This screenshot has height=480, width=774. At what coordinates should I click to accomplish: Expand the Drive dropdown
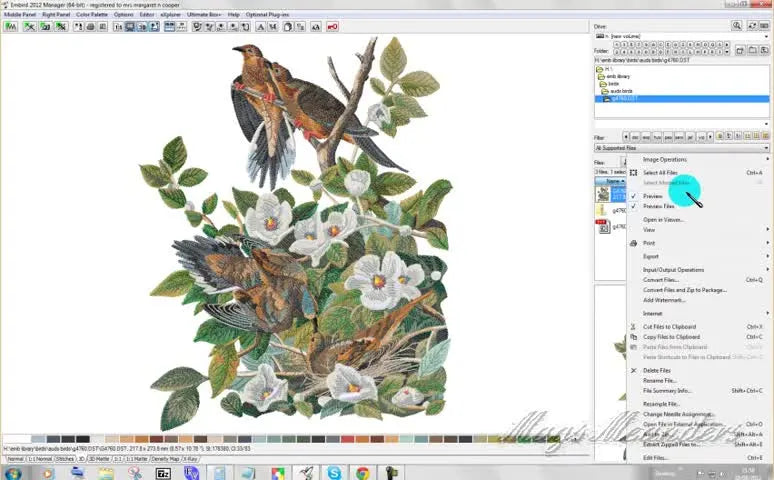(x=766, y=36)
